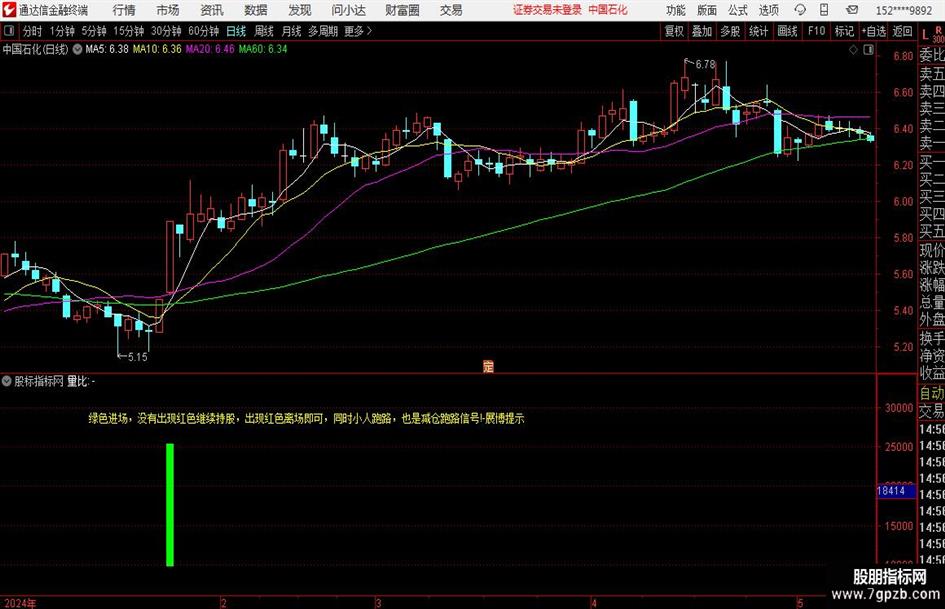Open the 功能 menu
945x609 pixels.
676,10
